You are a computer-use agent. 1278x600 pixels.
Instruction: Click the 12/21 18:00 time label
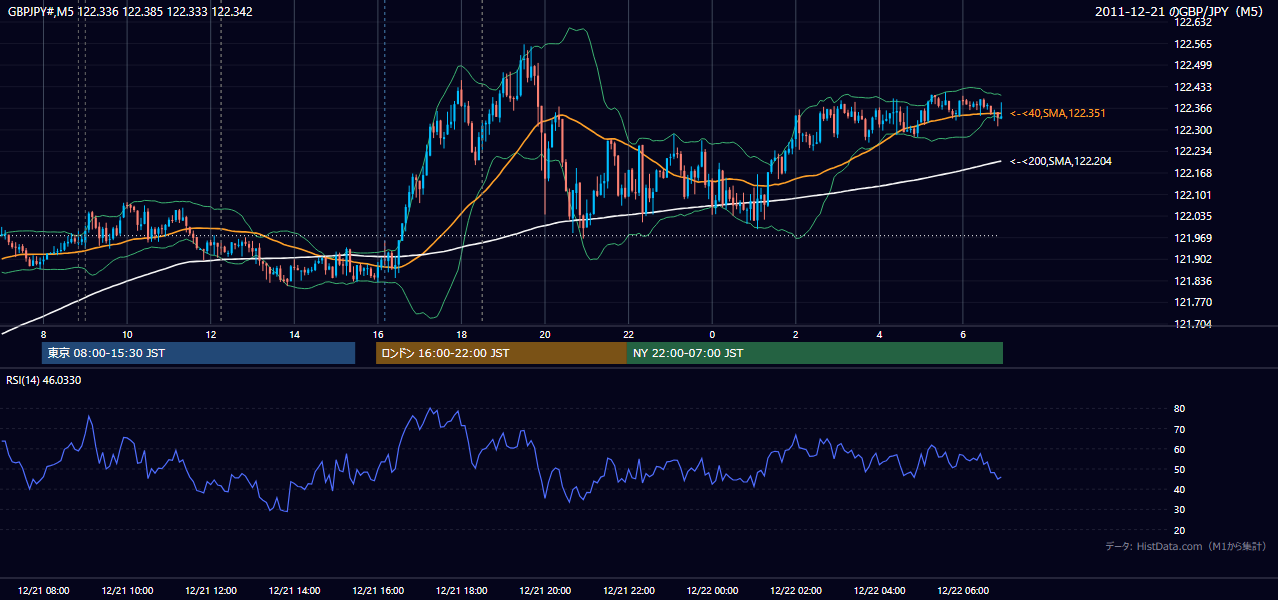click(461, 591)
